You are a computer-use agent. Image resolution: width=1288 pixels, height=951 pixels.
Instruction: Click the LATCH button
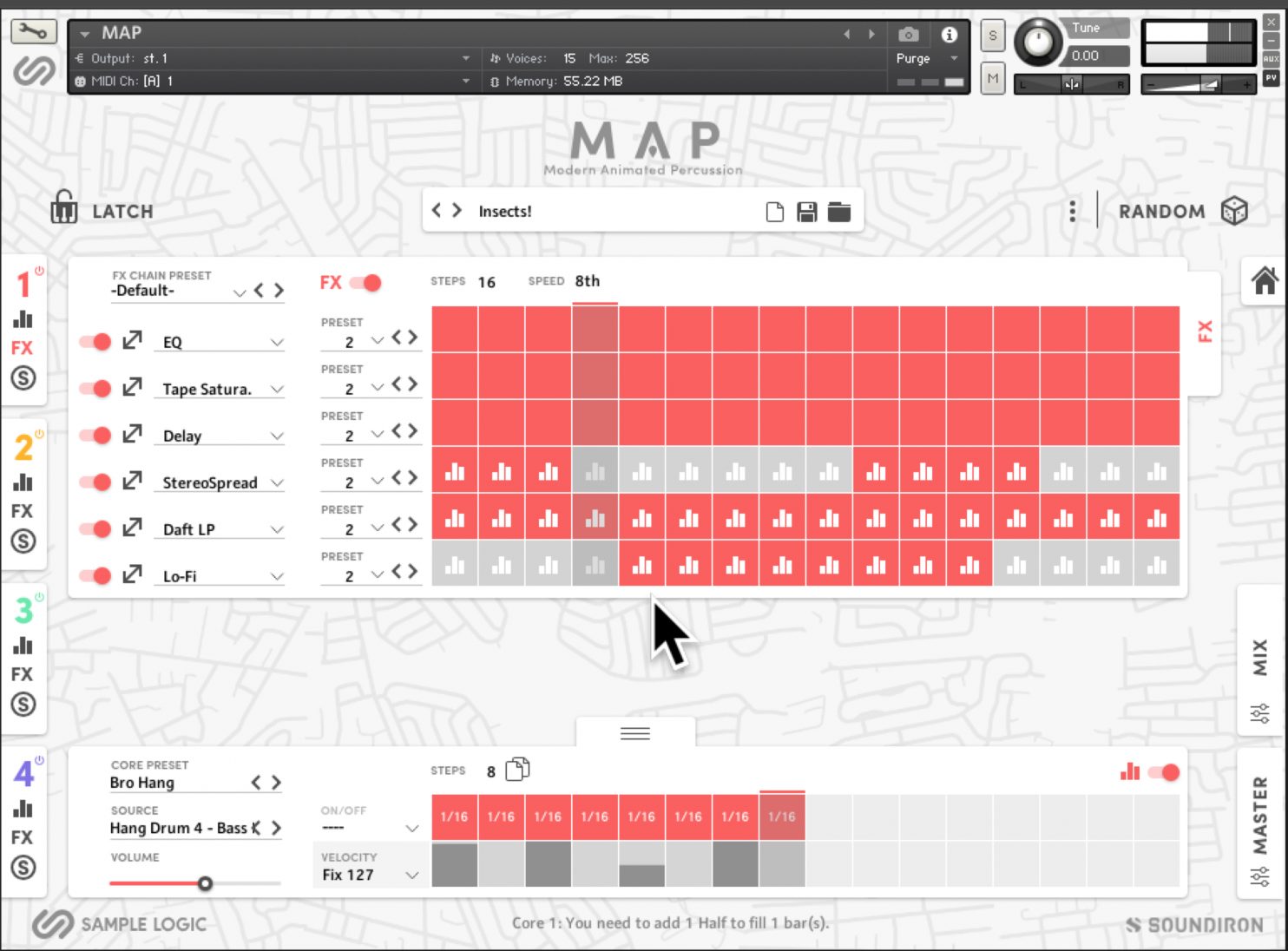point(102,210)
